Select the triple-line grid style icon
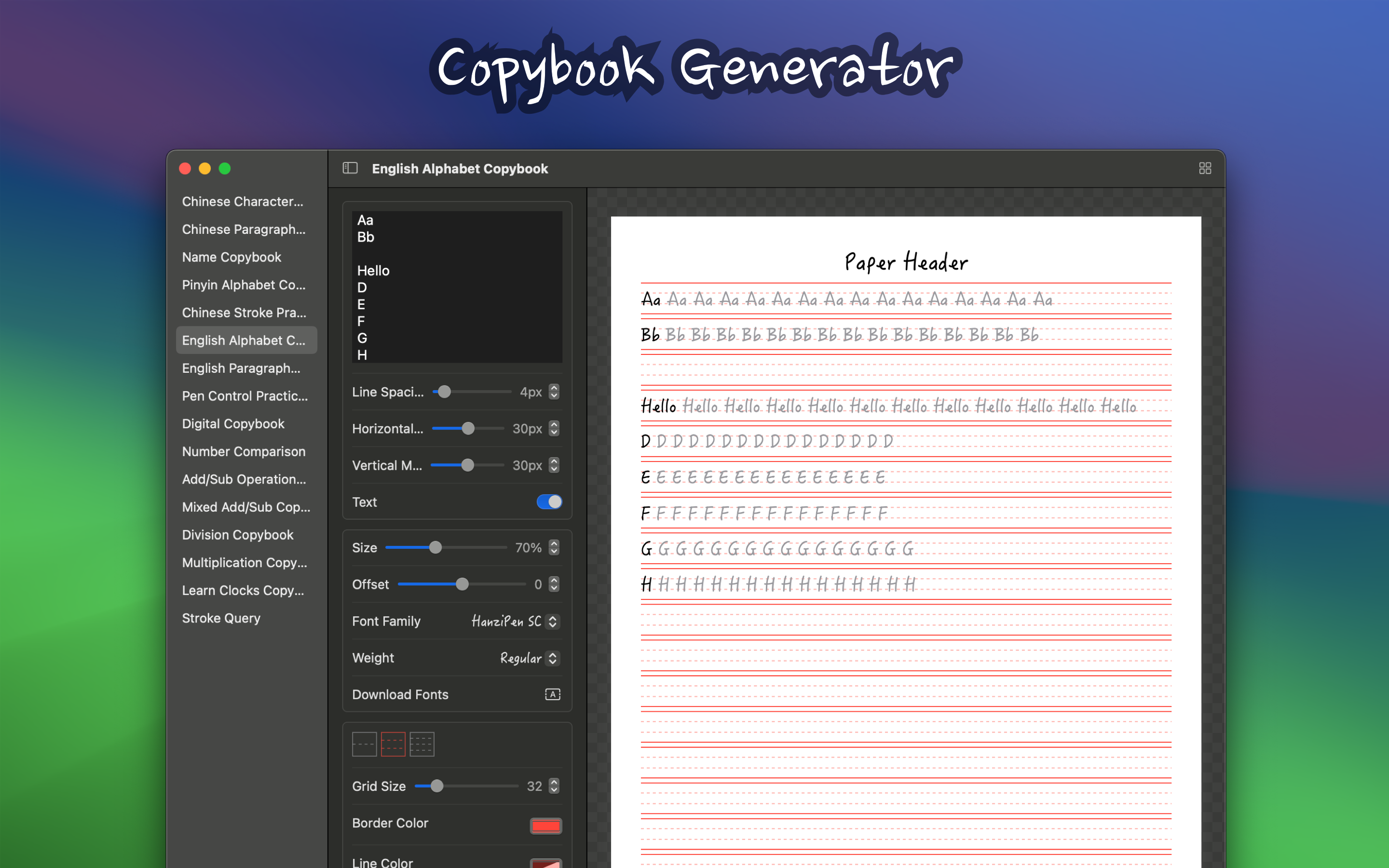This screenshot has width=1389, height=868. [x=422, y=744]
